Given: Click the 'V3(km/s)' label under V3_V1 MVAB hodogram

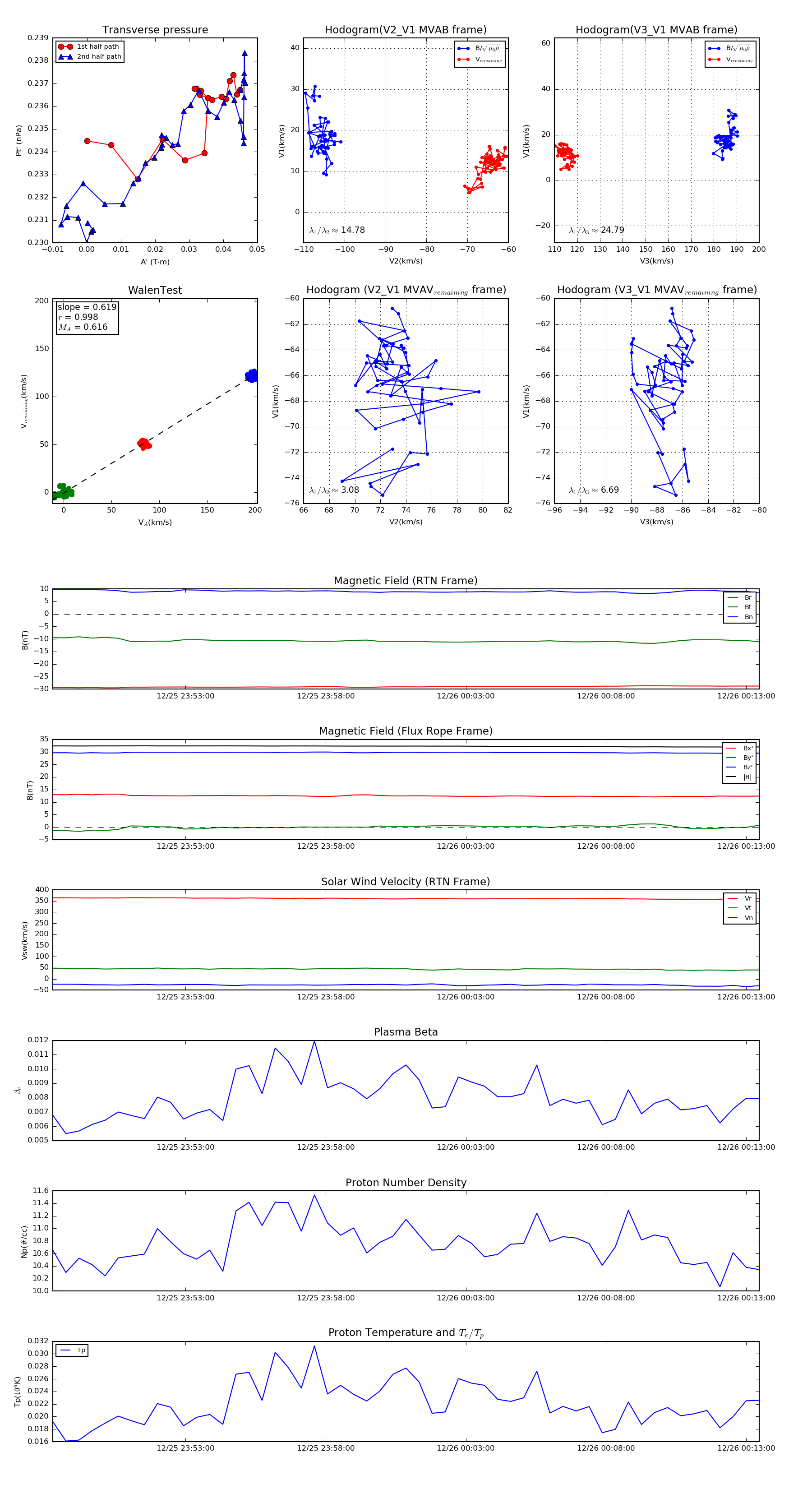Looking at the screenshot, I should (x=656, y=261).
